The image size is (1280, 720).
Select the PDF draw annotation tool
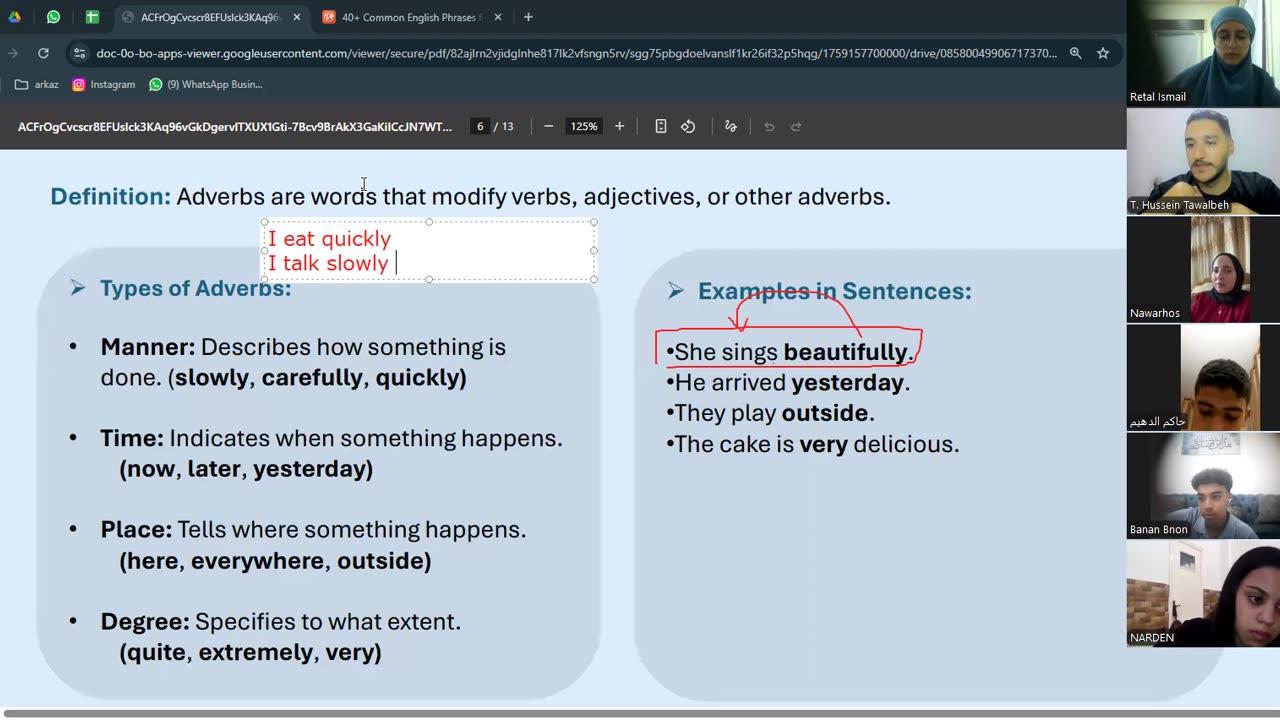[x=731, y=127]
